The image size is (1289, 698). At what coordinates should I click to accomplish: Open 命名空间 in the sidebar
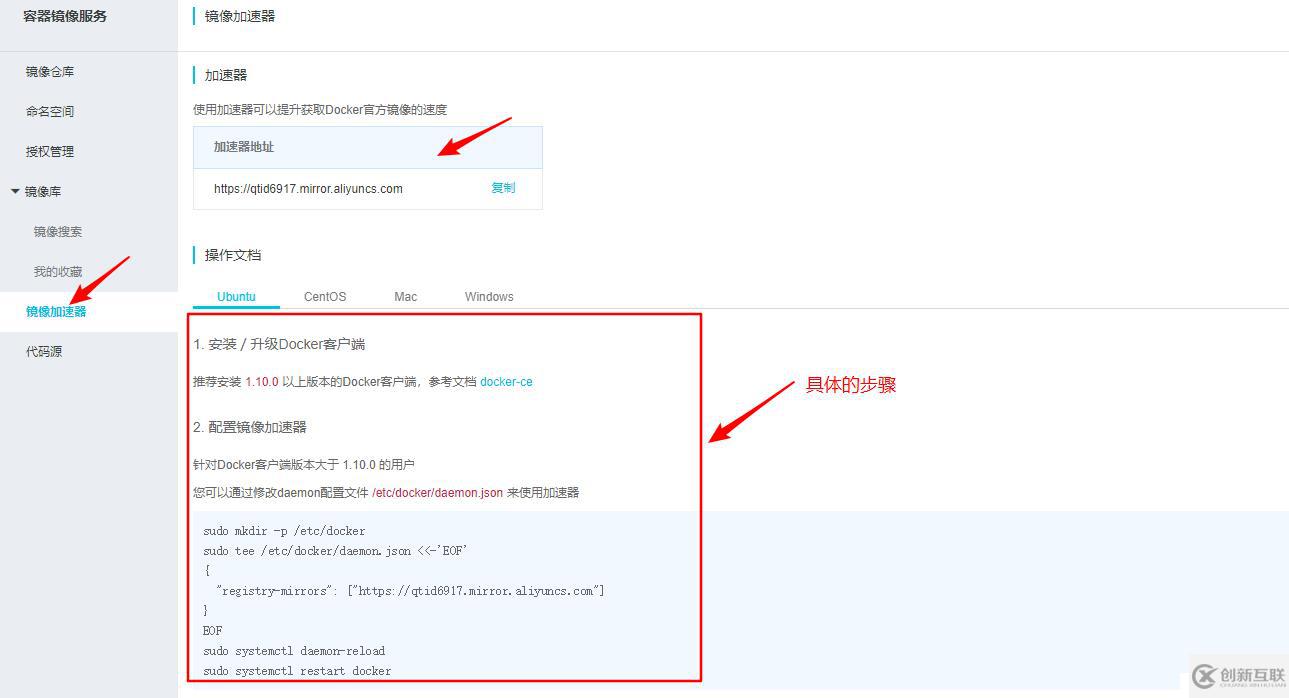[x=50, y=112]
